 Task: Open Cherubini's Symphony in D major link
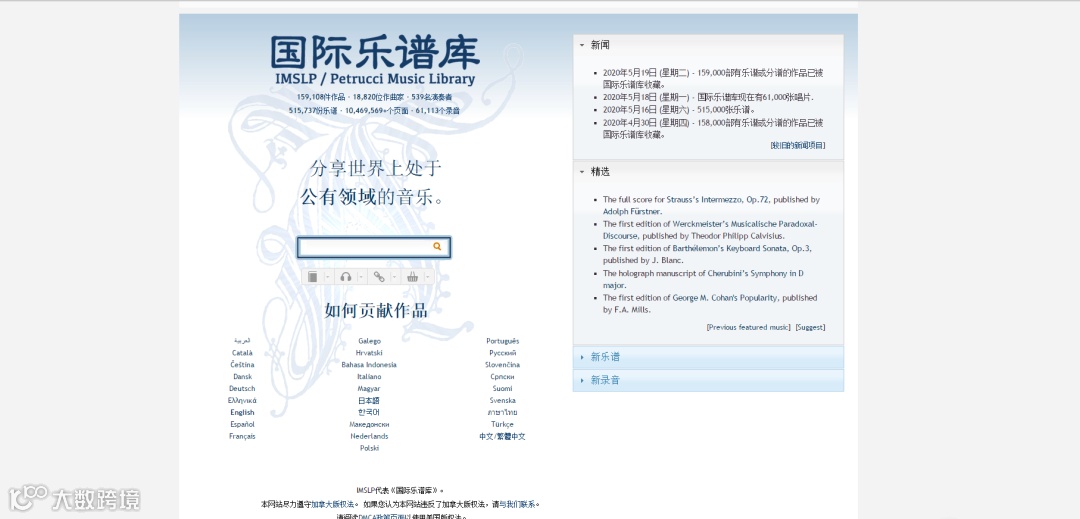click(703, 279)
